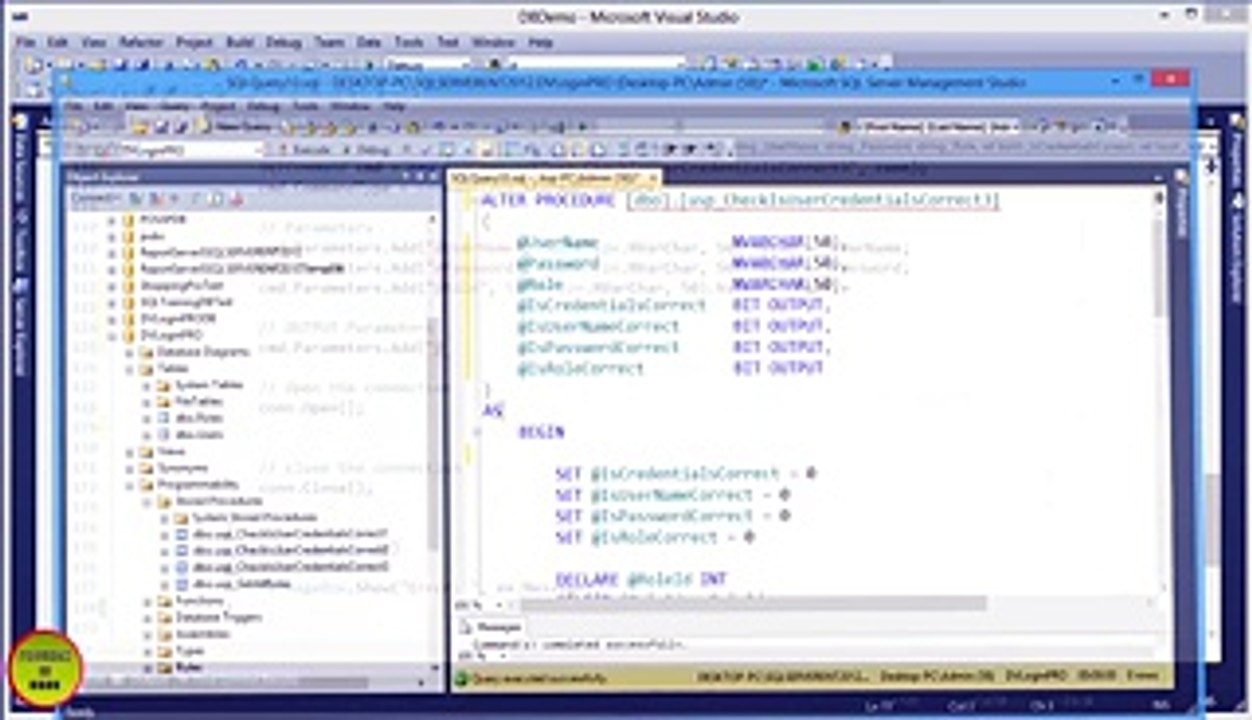1252x720 pixels.
Task: Open the Refactor menu in Visual Studio
Action: (140, 43)
